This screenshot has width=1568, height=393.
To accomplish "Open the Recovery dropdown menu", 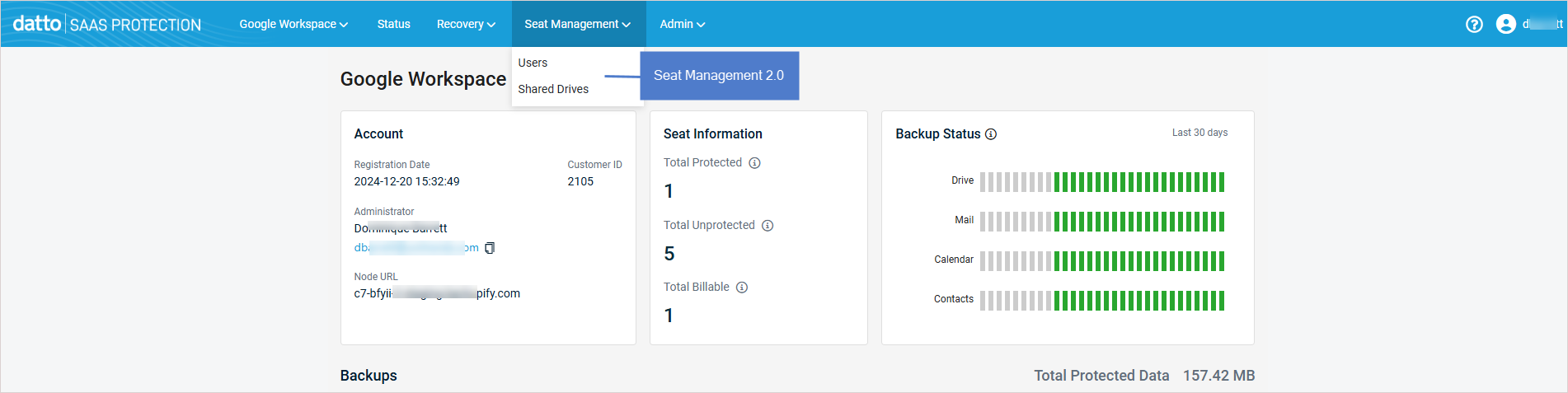I will 466,24.
